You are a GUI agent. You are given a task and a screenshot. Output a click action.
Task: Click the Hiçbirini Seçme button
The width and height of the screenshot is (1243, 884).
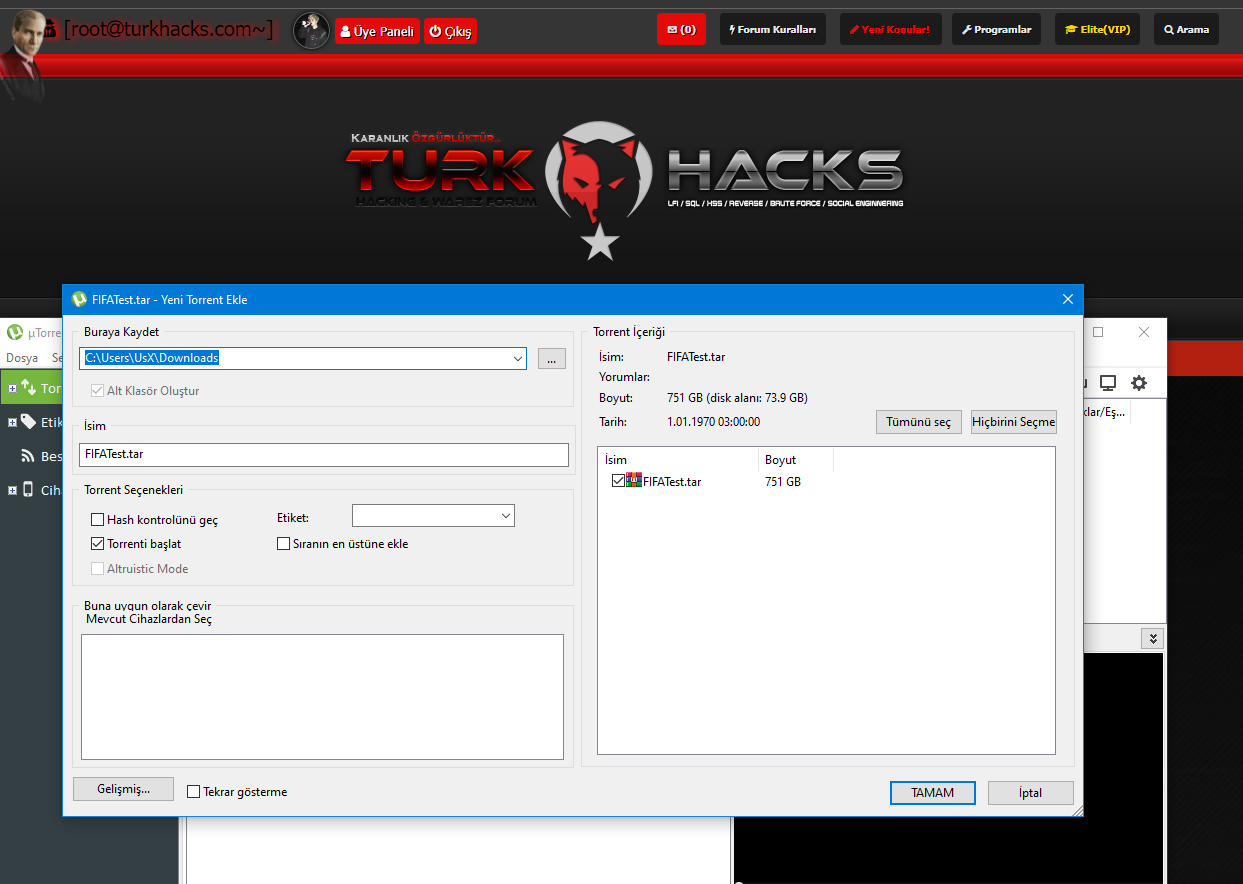point(1013,422)
